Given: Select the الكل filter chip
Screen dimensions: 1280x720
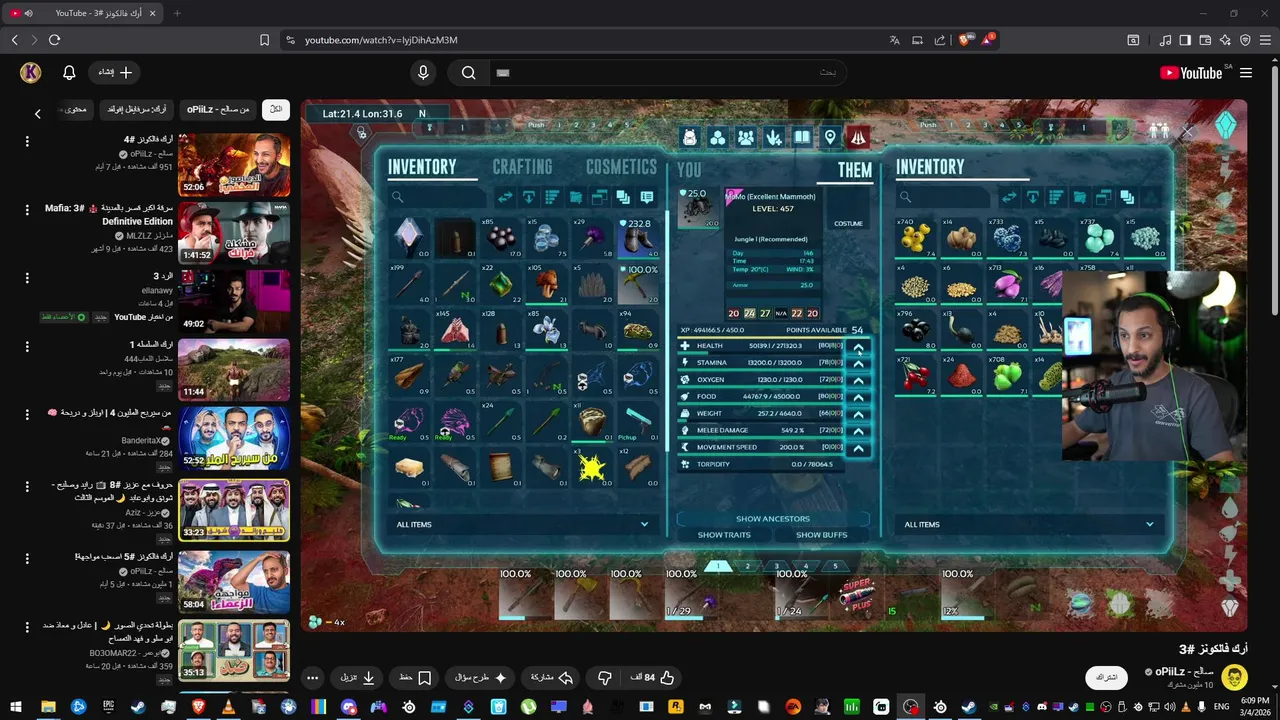Looking at the screenshot, I should point(276,109).
